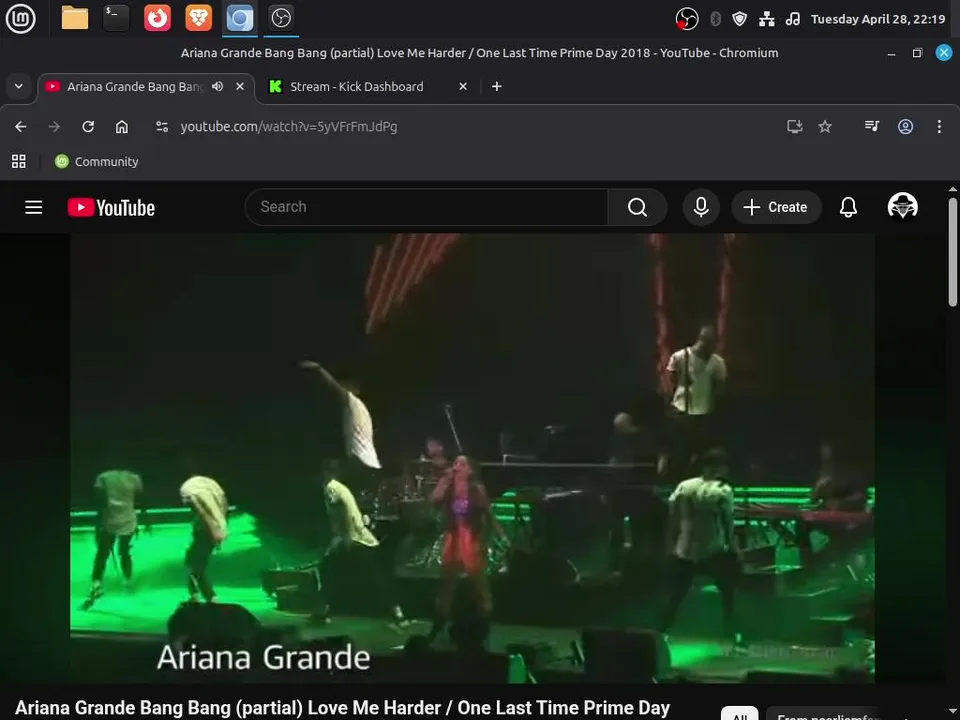Restore the Chromium window size

917,53
